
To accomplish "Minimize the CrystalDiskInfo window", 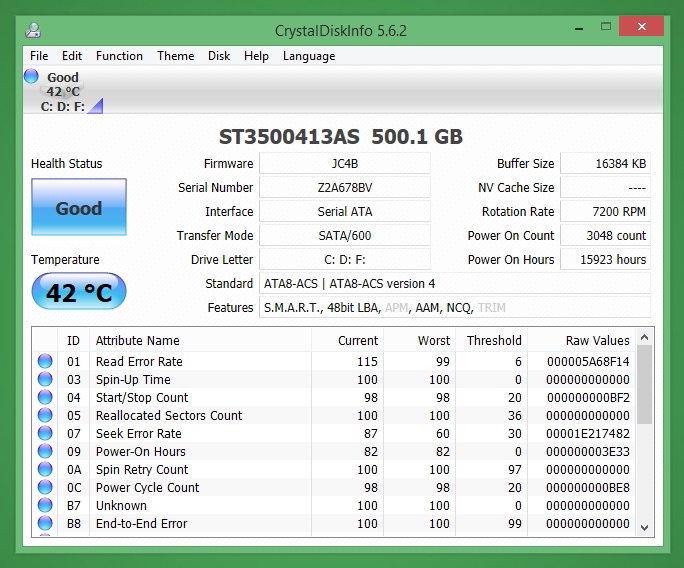I will pos(579,27).
